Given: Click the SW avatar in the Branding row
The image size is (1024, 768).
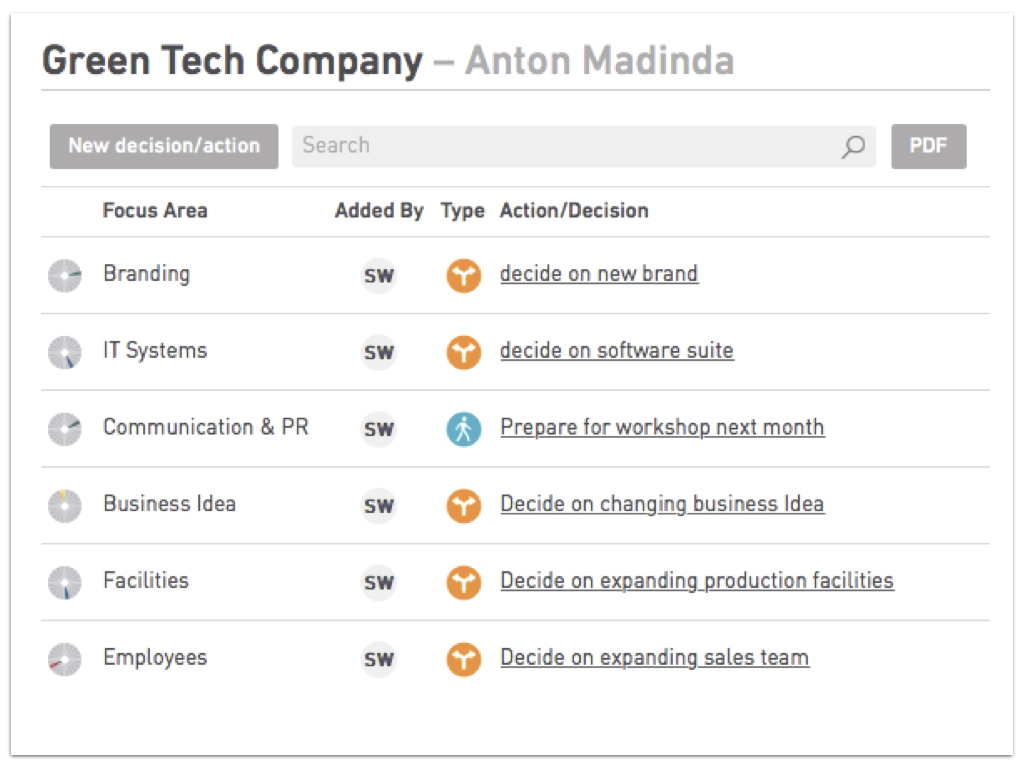Looking at the screenshot, I should [379, 276].
